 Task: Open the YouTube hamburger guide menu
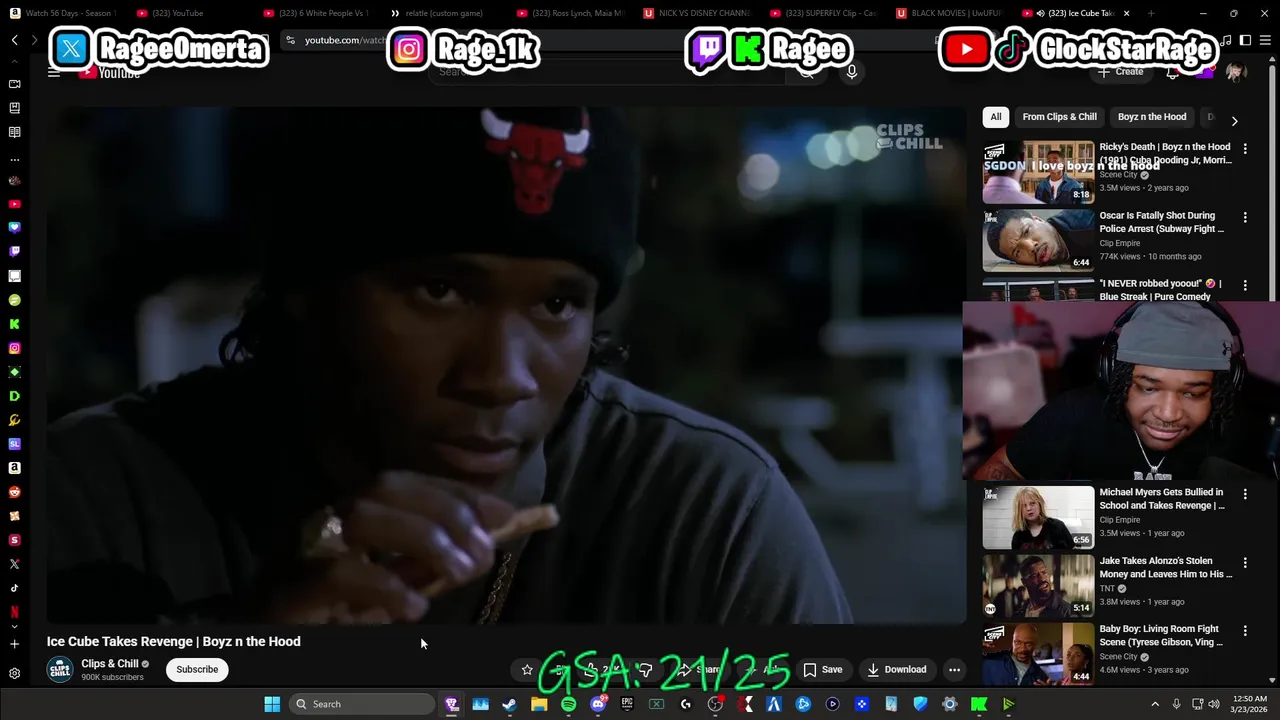click(54, 72)
